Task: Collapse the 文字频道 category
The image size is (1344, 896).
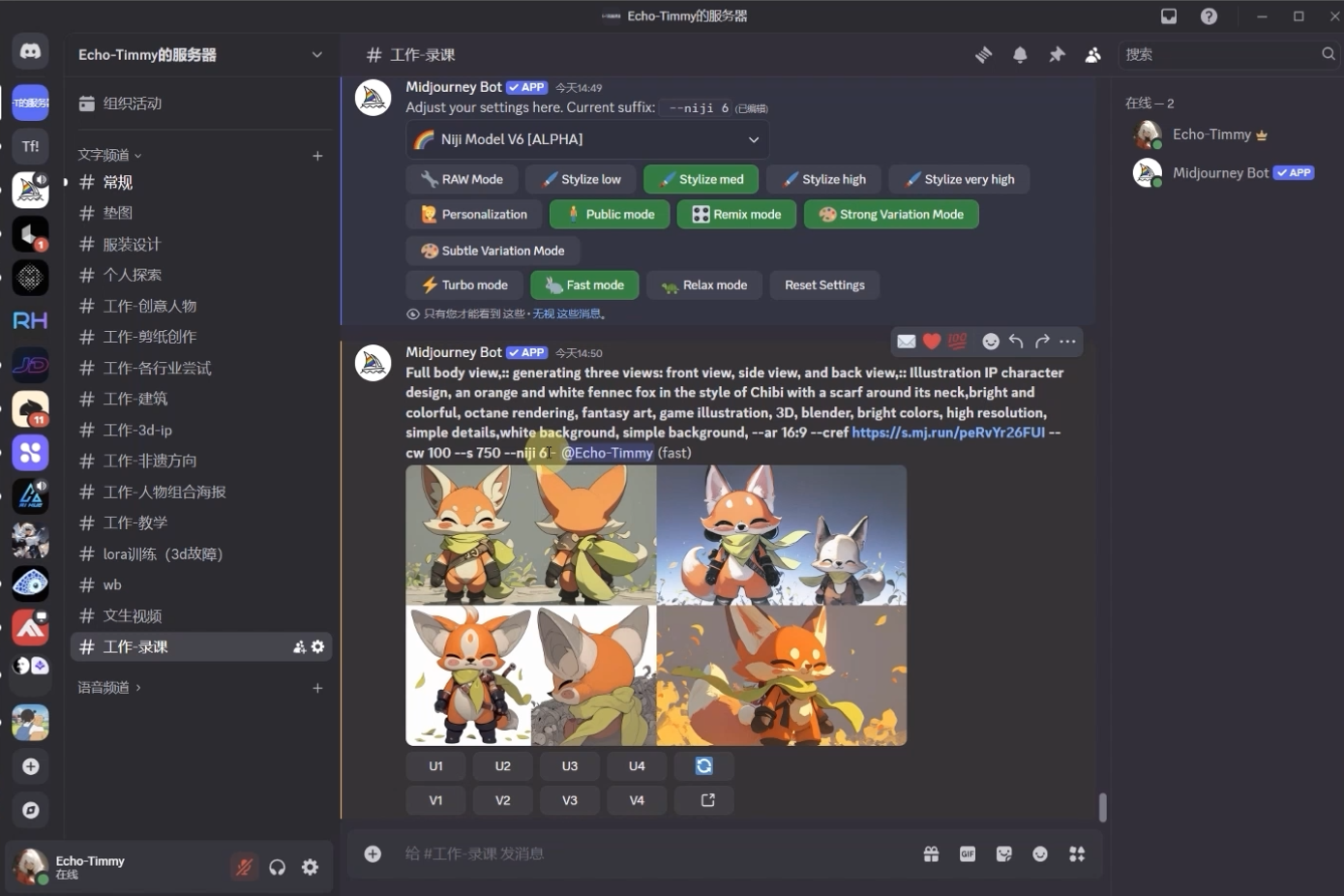Action: click(109, 155)
